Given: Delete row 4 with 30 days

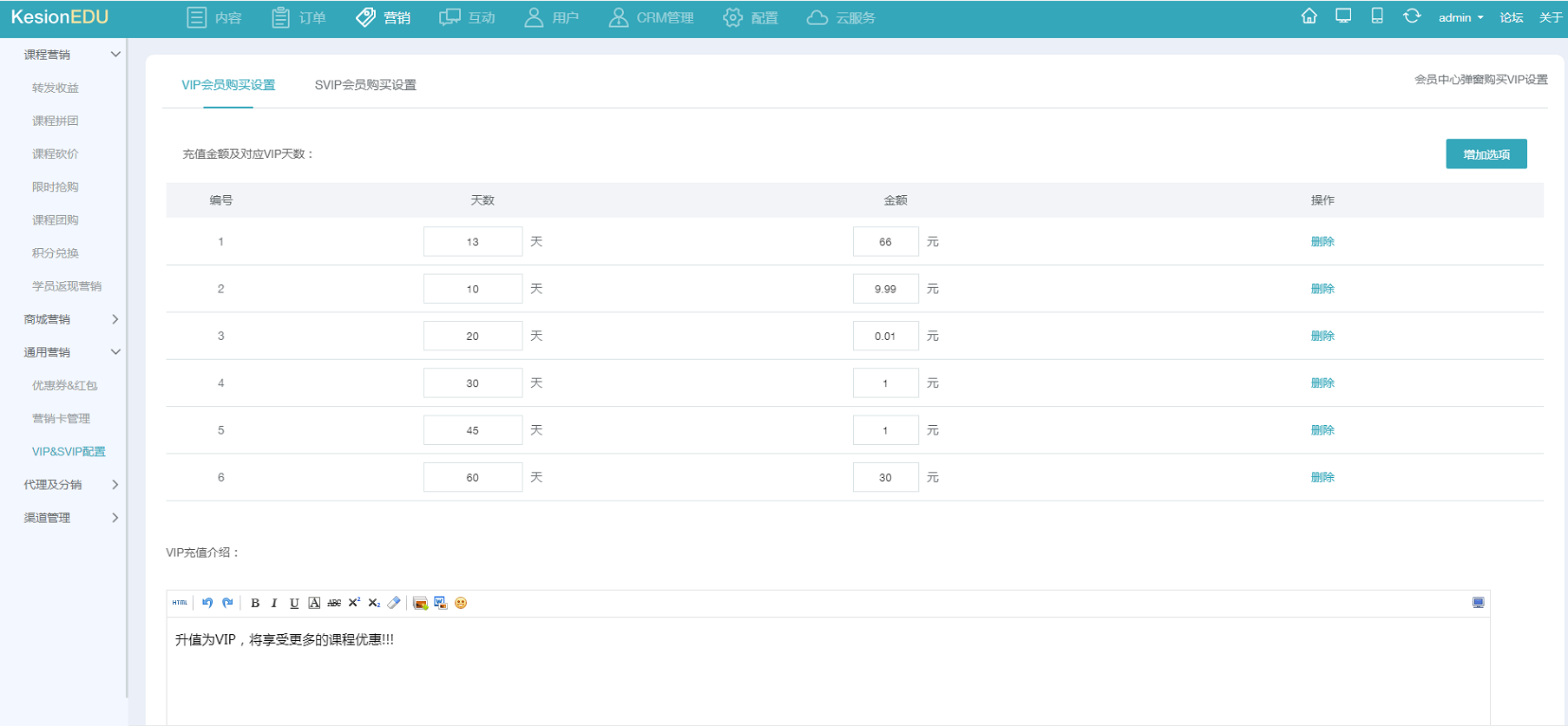Looking at the screenshot, I should click(x=1322, y=383).
